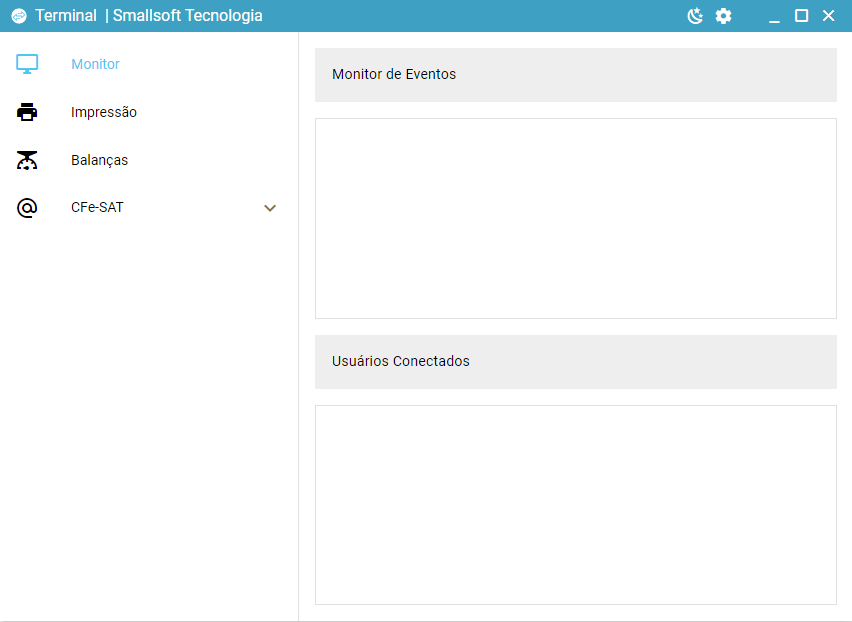Open the Impressão menu item

[x=104, y=112]
